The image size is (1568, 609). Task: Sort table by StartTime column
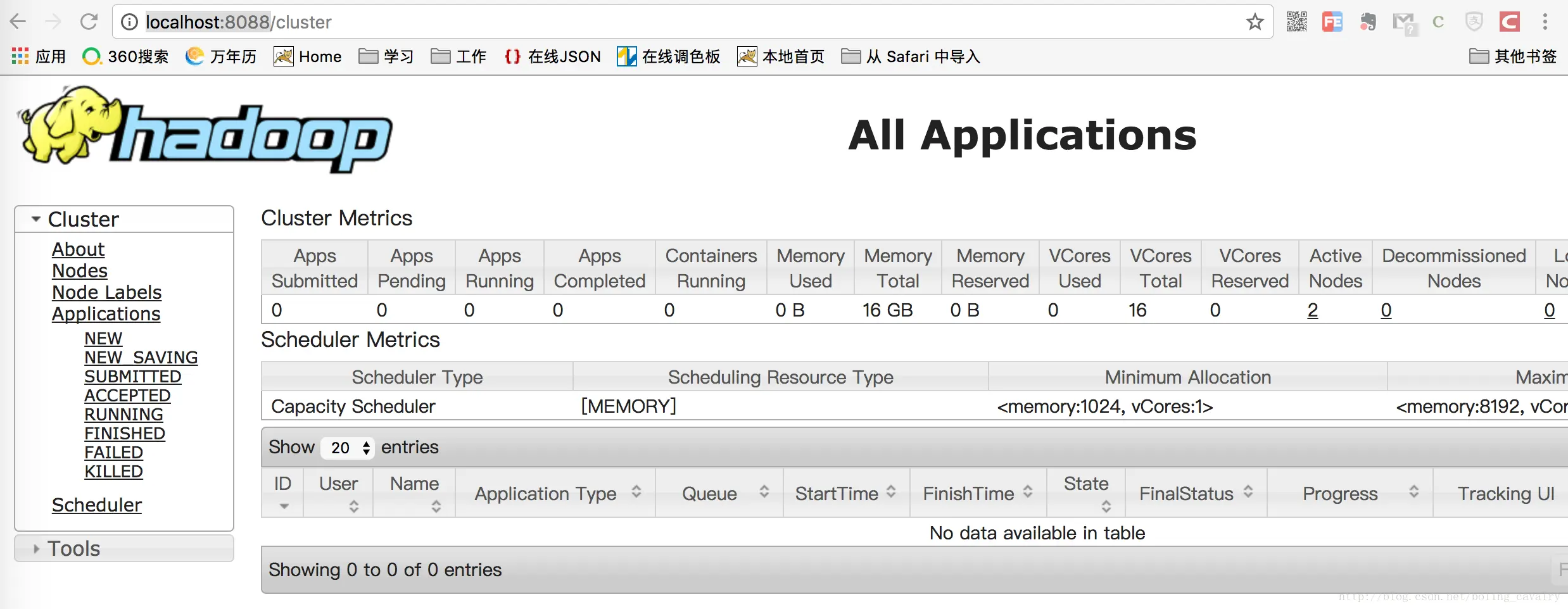847,493
